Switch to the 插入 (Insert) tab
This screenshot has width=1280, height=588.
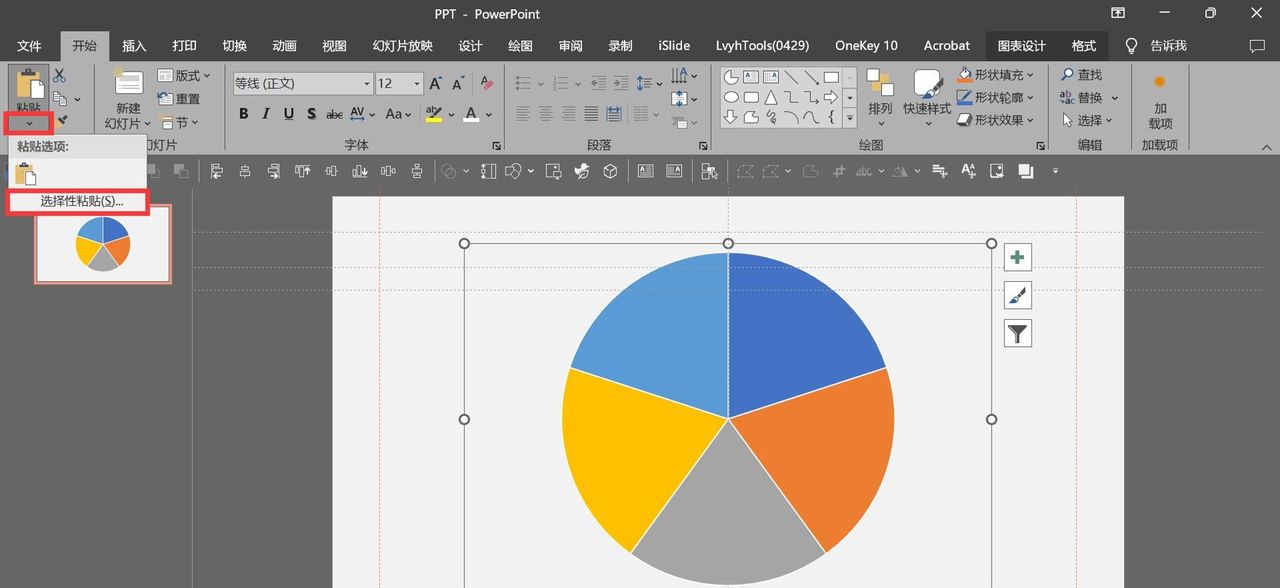coord(134,46)
